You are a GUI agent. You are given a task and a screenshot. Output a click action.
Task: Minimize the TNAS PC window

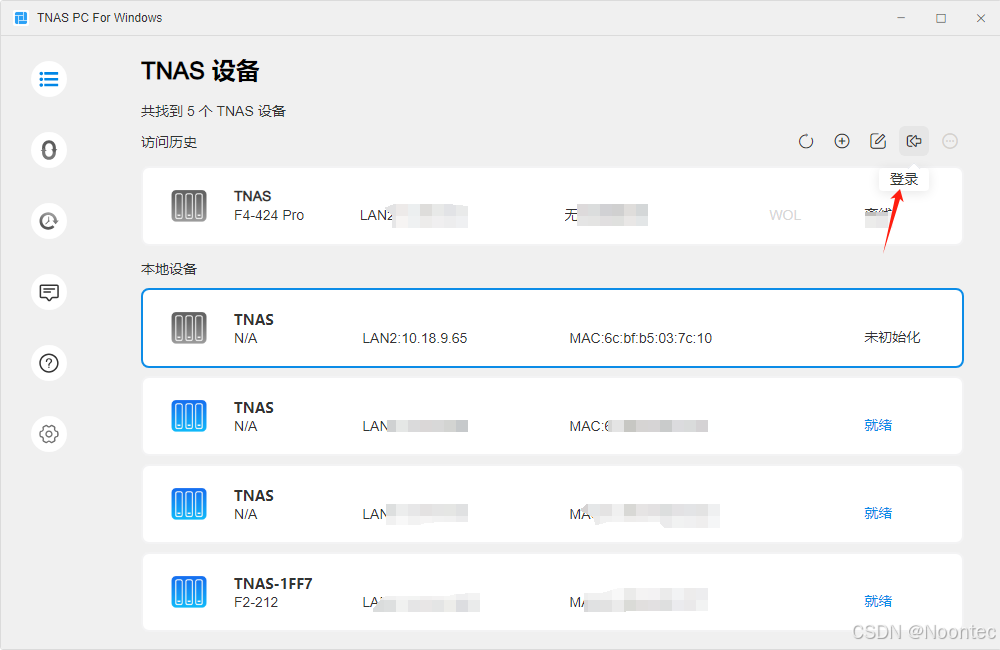pyautogui.click(x=901, y=18)
